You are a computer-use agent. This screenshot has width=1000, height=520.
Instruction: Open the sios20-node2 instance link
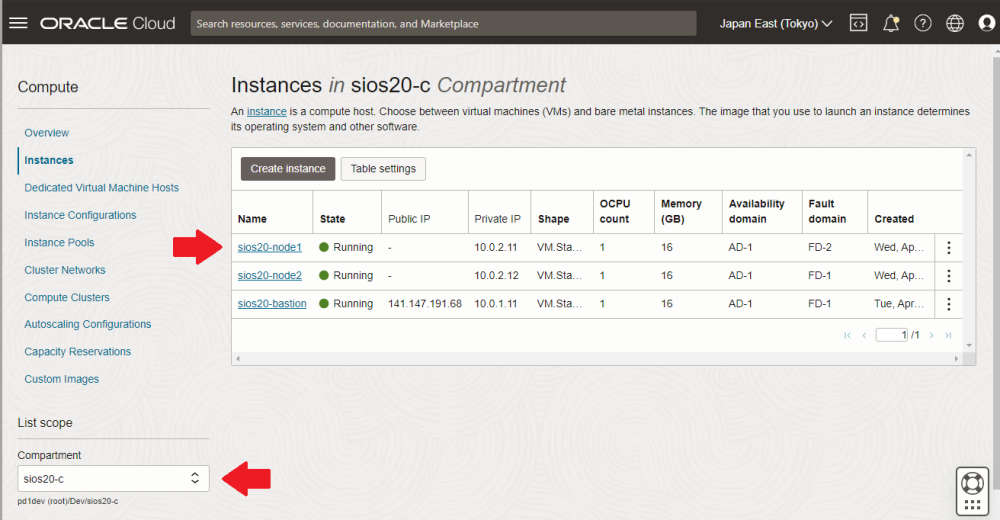click(x=270, y=275)
